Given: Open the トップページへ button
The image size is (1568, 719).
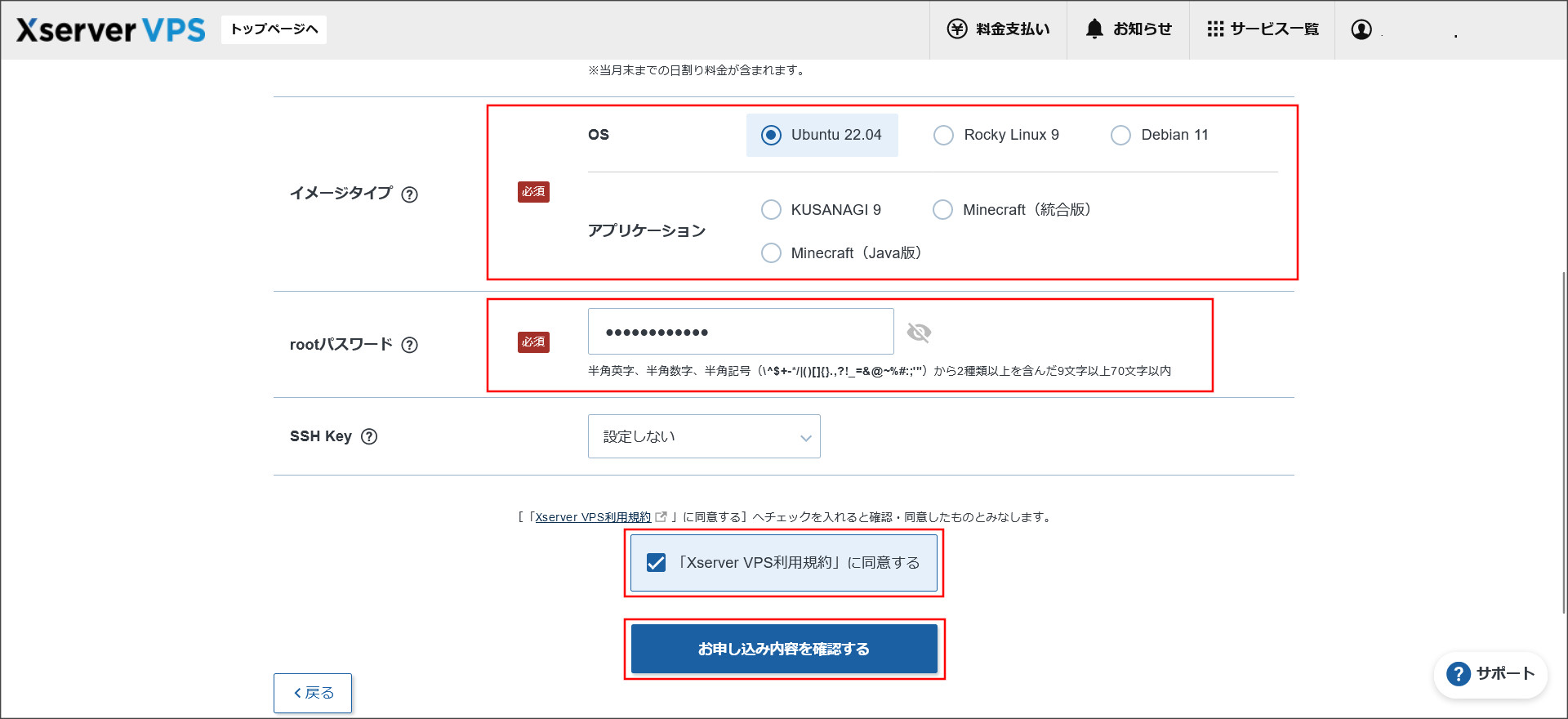Looking at the screenshot, I should pyautogui.click(x=274, y=29).
